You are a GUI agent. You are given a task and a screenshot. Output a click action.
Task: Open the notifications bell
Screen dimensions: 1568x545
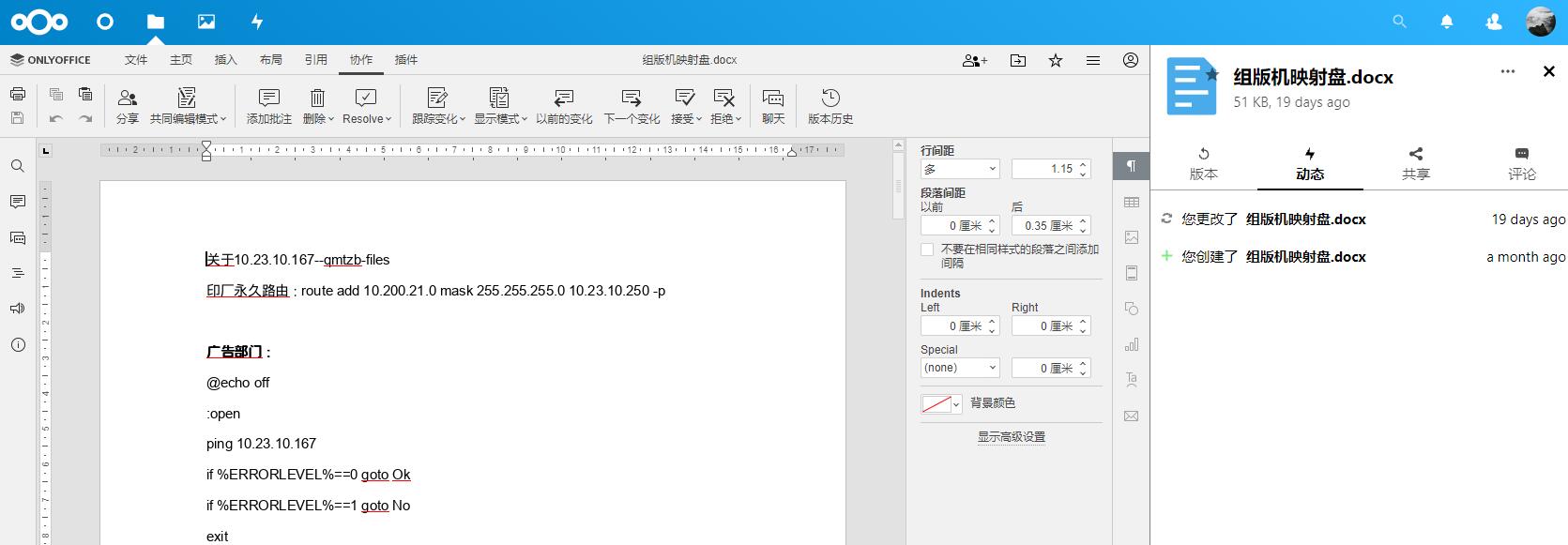pos(1447,22)
